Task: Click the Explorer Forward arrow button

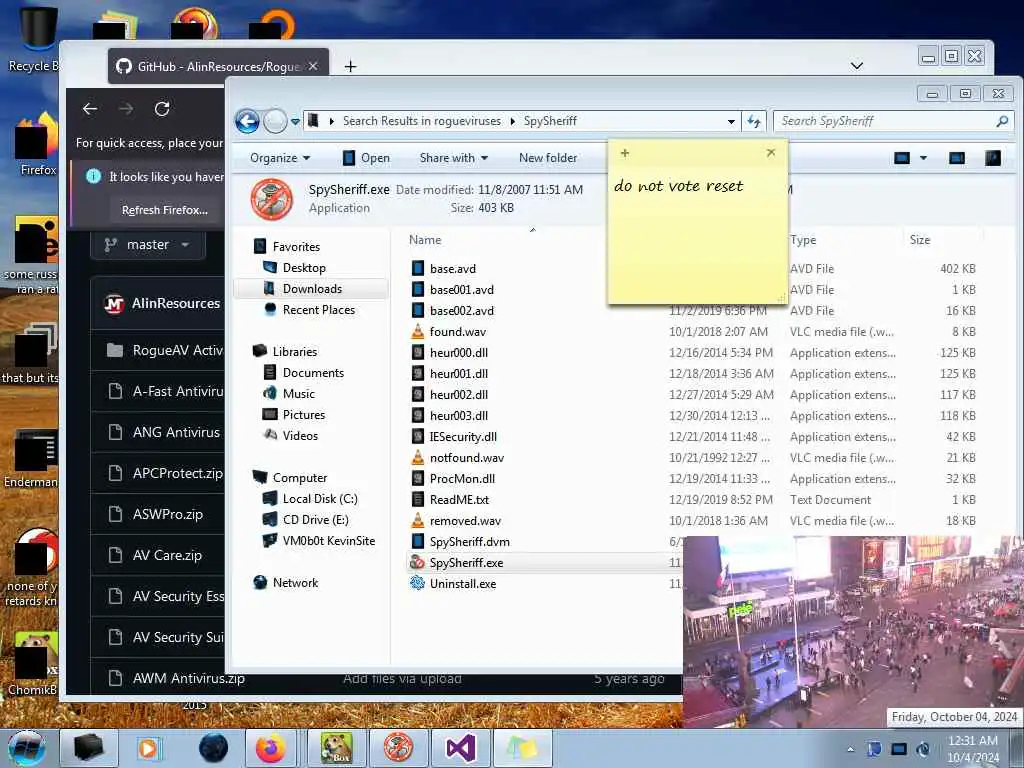Action: pos(276,121)
